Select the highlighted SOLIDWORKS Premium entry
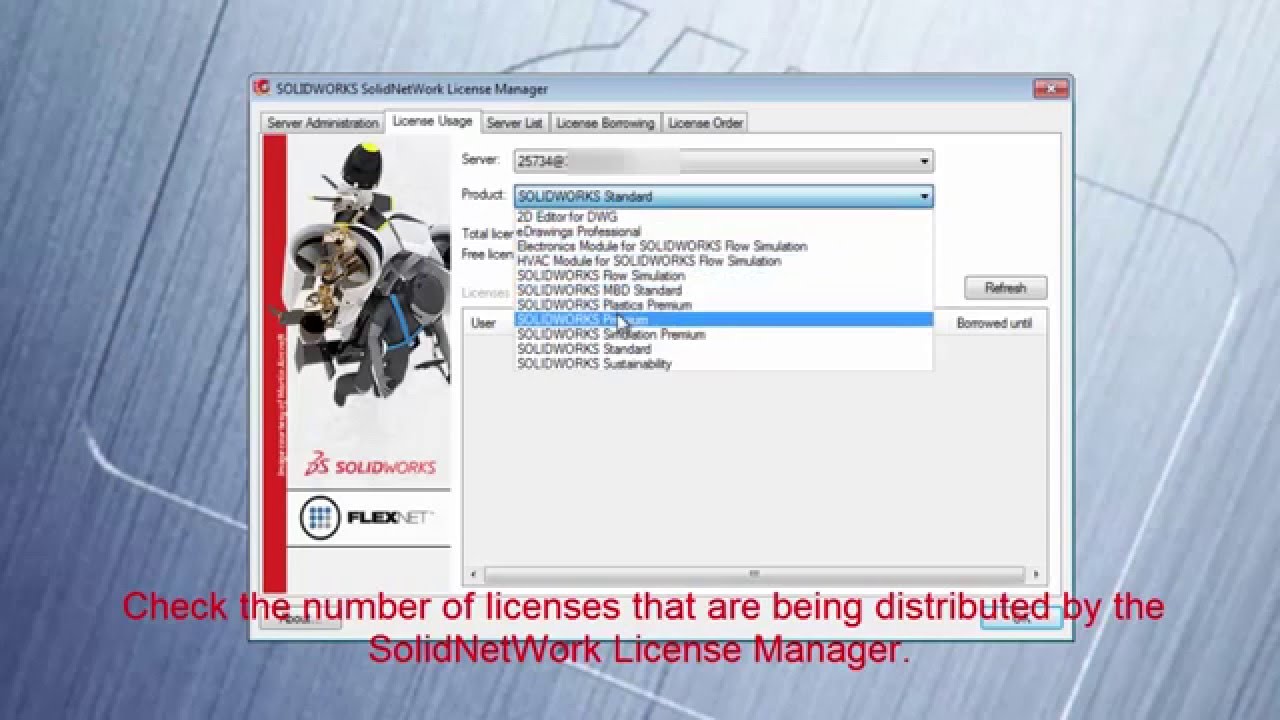 (723, 320)
